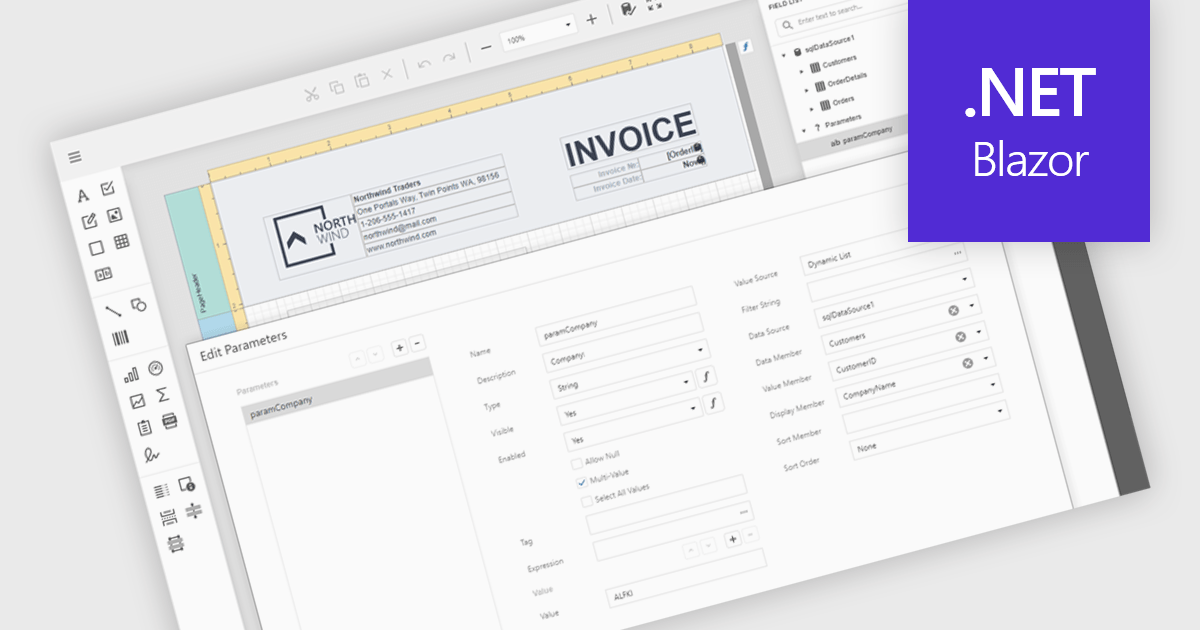Select the Check Box control tool
1200x630 pixels.
coord(109,187)
